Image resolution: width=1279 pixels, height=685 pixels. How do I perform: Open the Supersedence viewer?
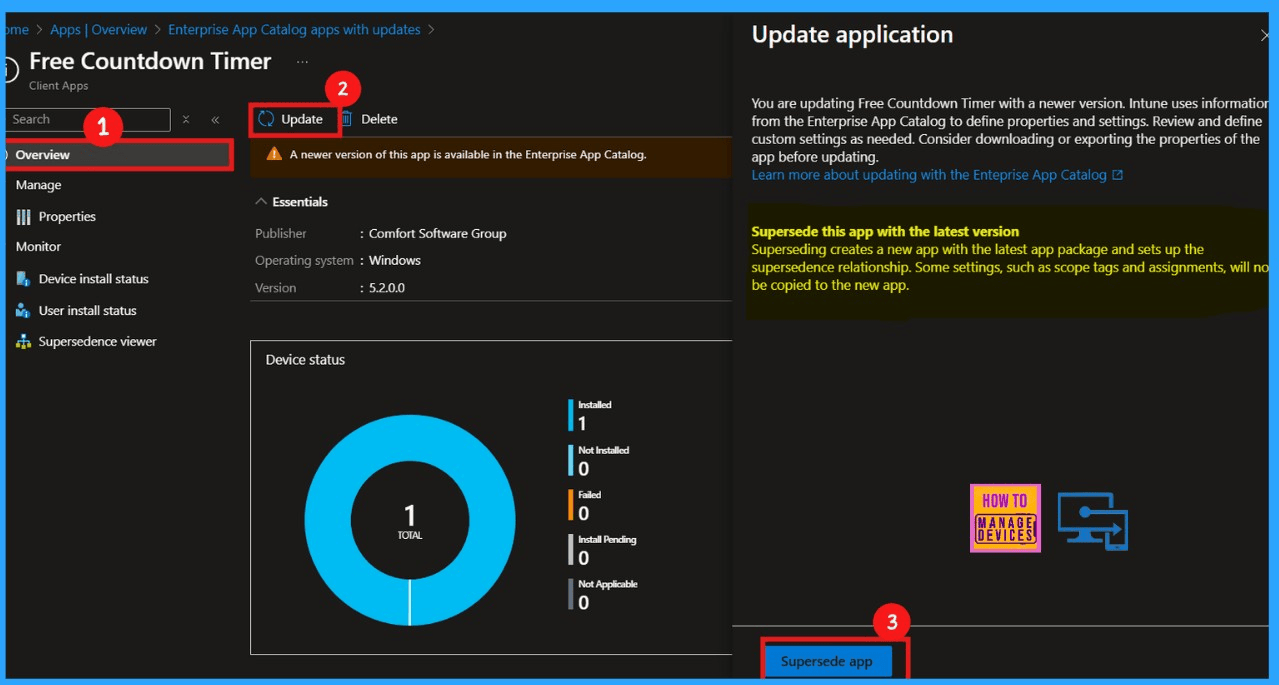pos(97,342)
